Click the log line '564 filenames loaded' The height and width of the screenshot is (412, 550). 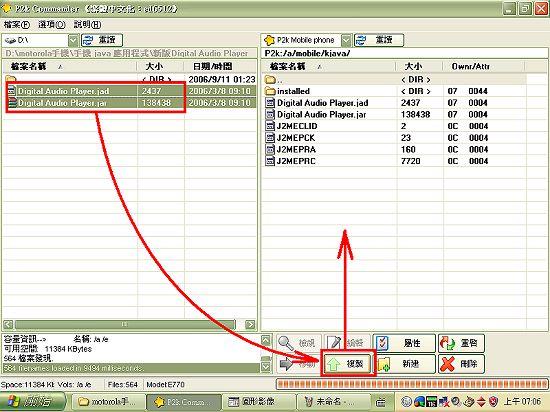(131, 368)
